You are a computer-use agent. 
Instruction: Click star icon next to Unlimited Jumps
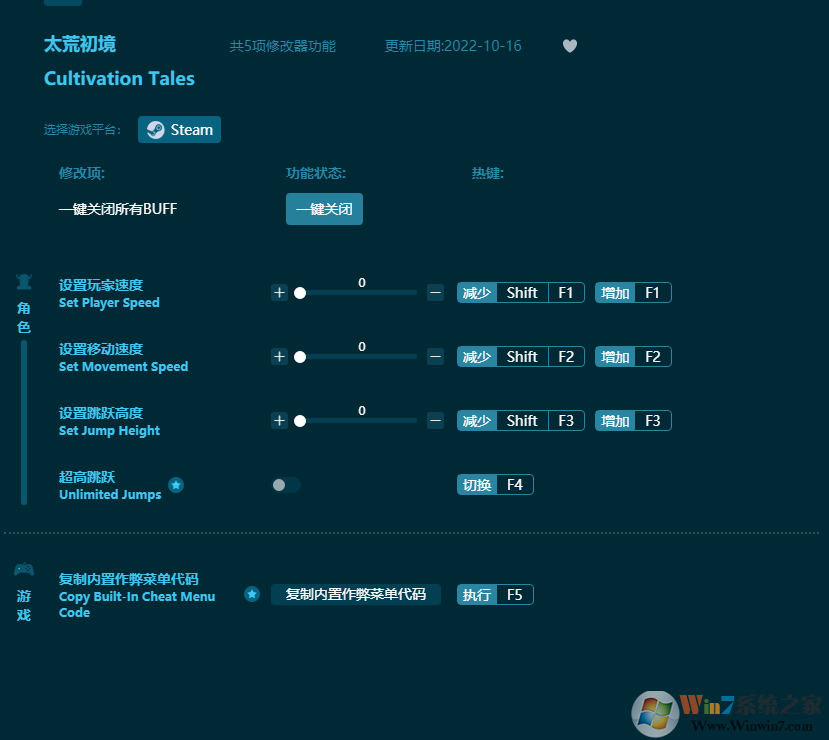click(x=176, y=485)
